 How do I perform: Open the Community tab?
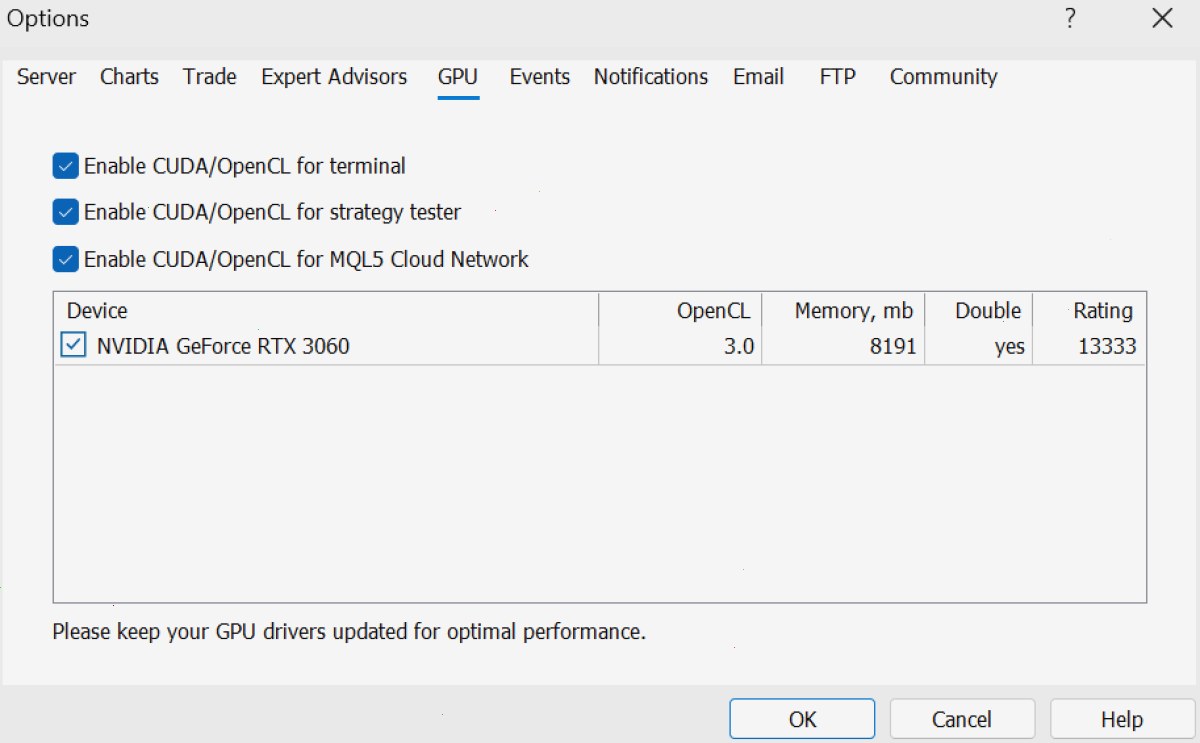(944, 77)
